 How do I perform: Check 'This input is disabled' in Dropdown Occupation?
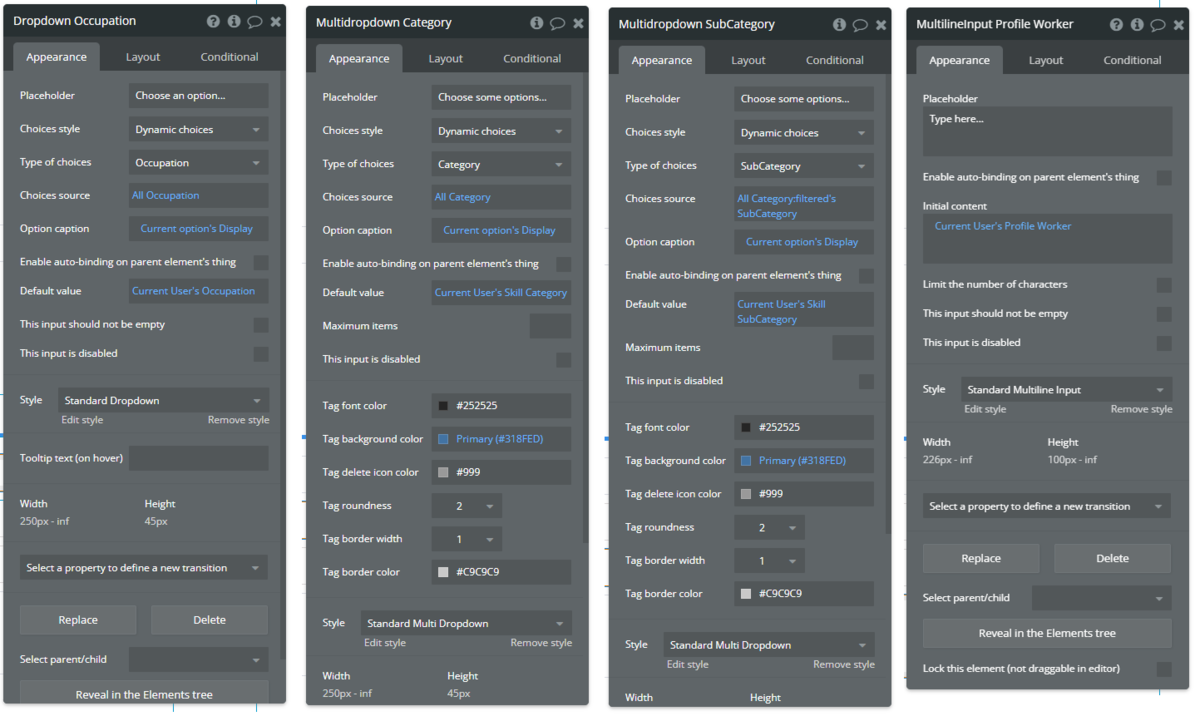point(261,354)
